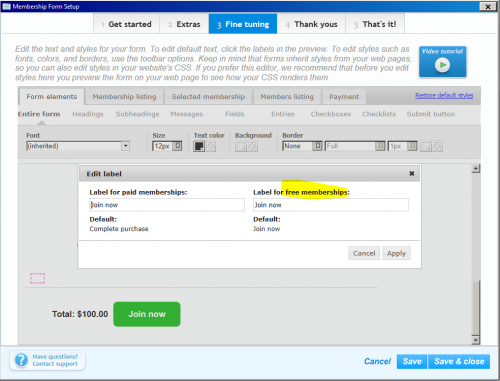Image resolution: width=500 pixels, height=381 pixels.
Task: Select Subheadings style section
Action: [137, 114]
